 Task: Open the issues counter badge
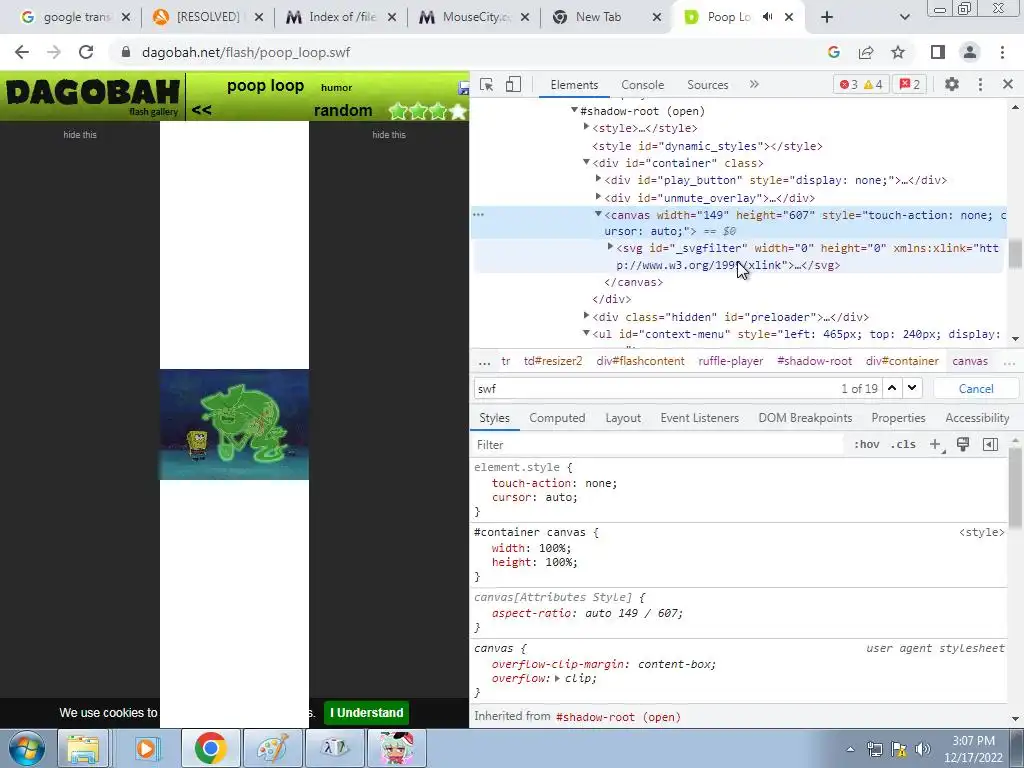910,84
